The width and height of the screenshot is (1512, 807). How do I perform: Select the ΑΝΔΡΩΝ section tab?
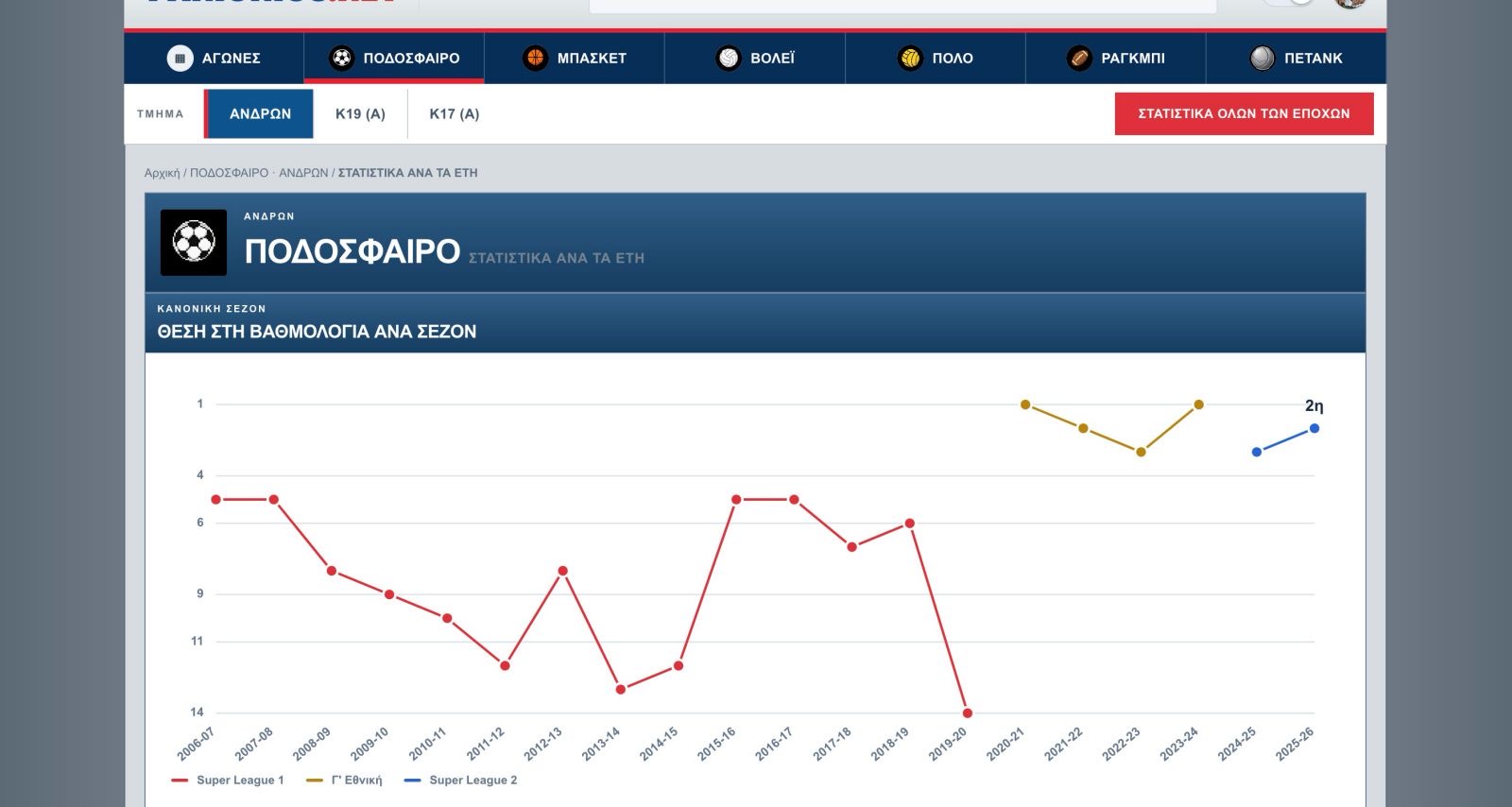[x=260, y=114]
